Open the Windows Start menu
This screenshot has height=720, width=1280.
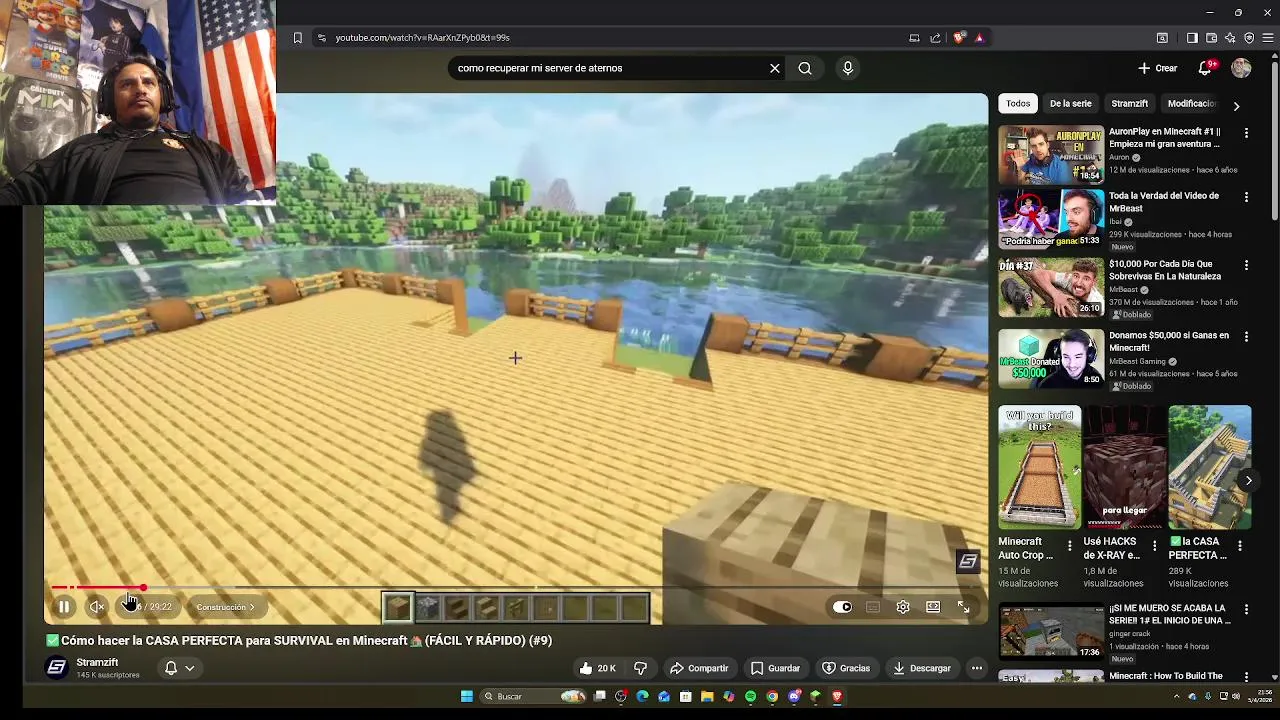coord(466,696)
